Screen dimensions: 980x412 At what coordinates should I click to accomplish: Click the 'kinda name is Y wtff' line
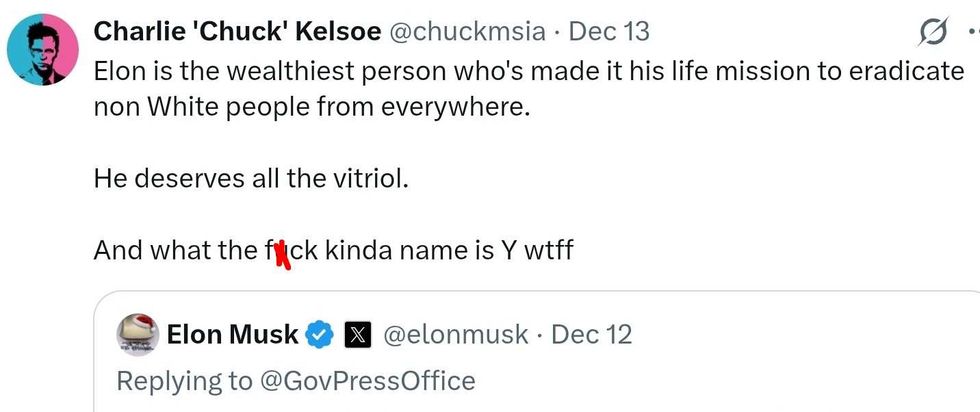coord(448,250)
